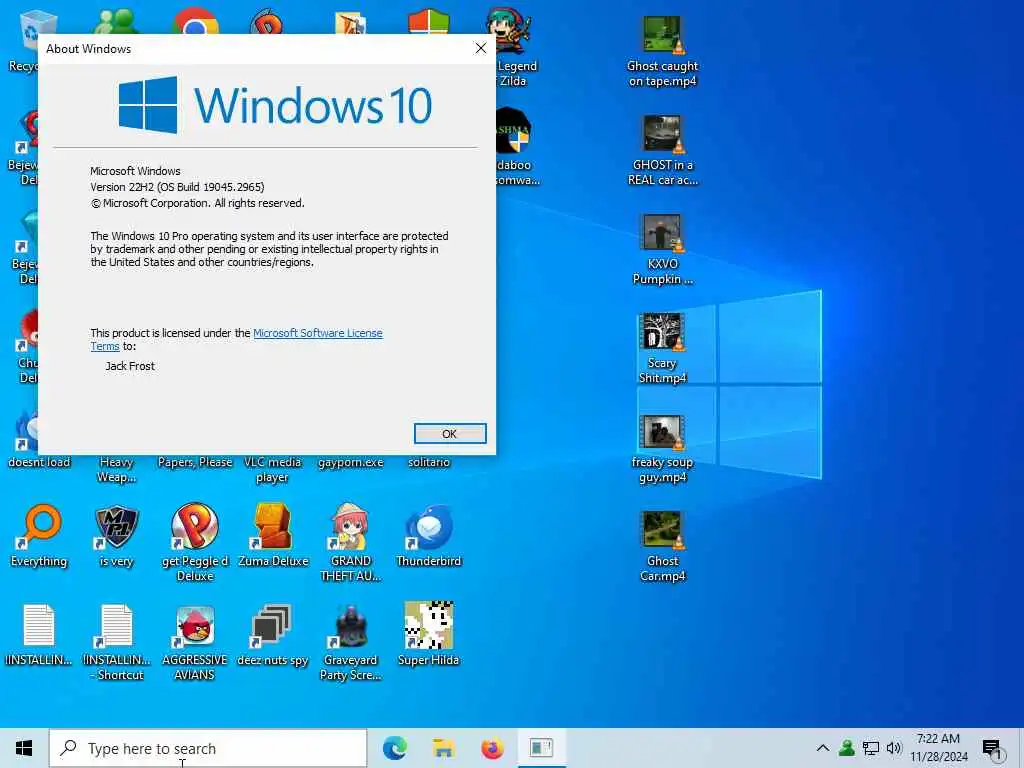
Task: Open Microsoft Edge from taskbar
Action: [394, 748]
